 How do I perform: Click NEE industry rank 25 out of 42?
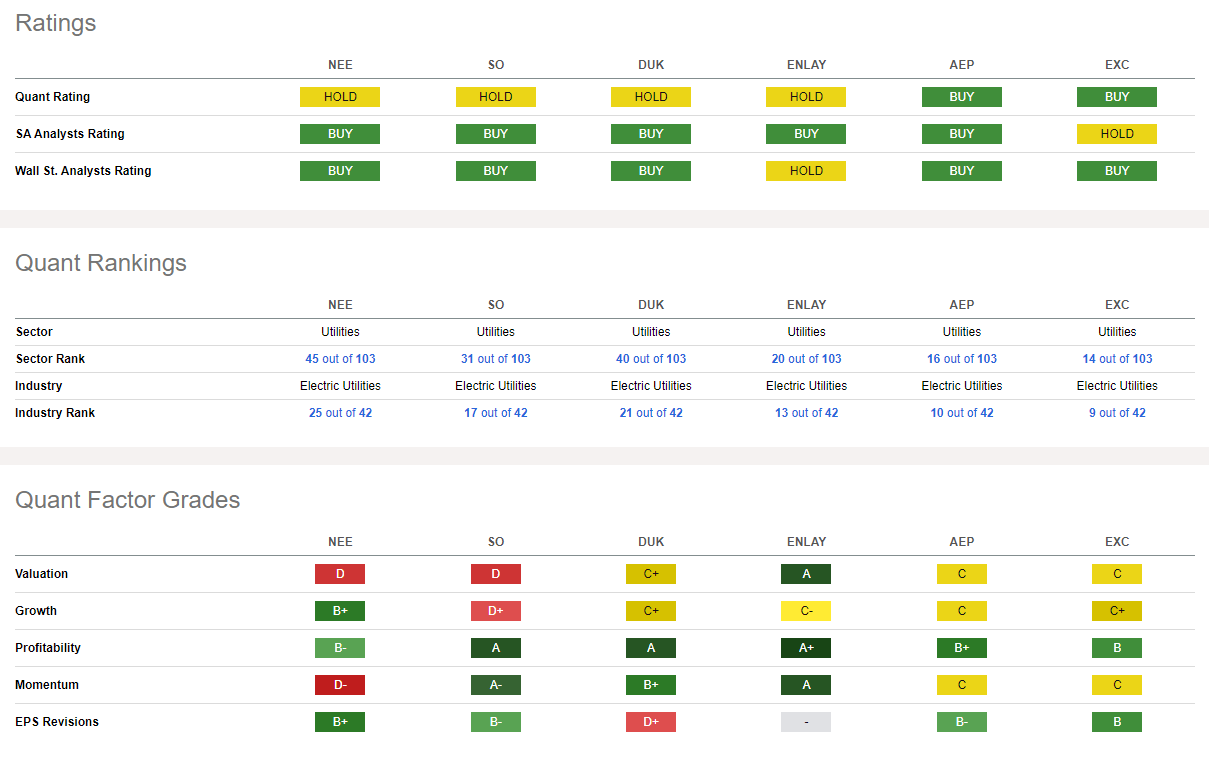(x=340, y=413)
